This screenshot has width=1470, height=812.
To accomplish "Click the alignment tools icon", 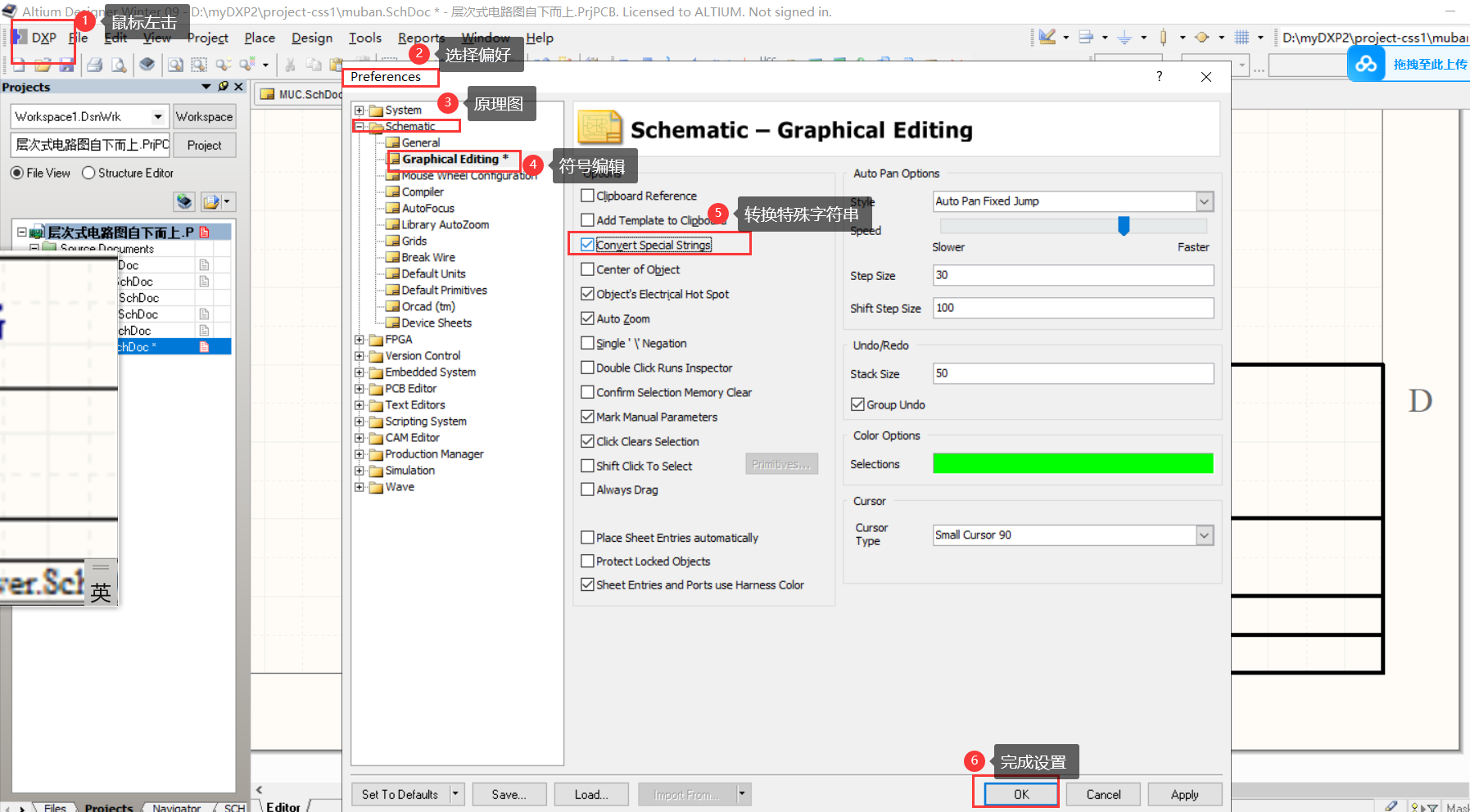I will point(1087,37).
